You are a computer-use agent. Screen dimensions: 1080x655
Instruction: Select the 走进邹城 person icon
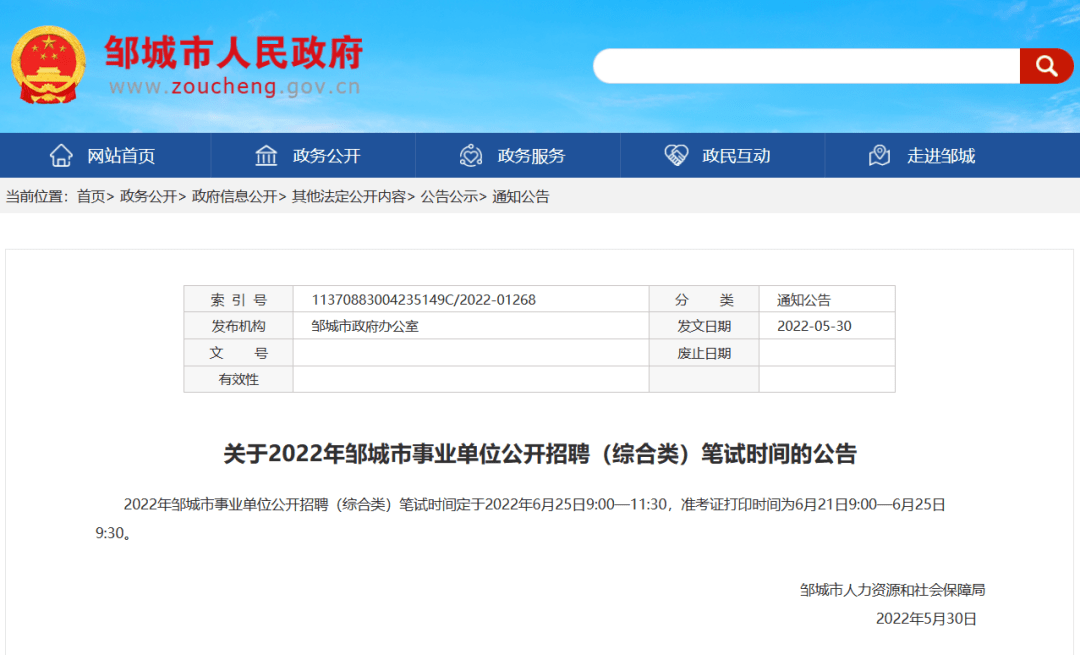pyautogui.click(x=878, y=155)
